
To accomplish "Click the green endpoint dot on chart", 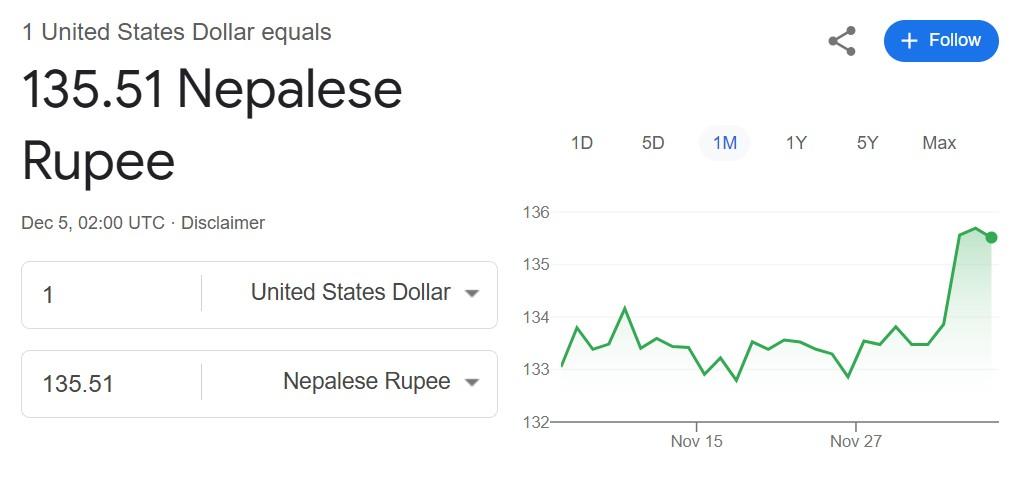I will (x=991, y=237).
